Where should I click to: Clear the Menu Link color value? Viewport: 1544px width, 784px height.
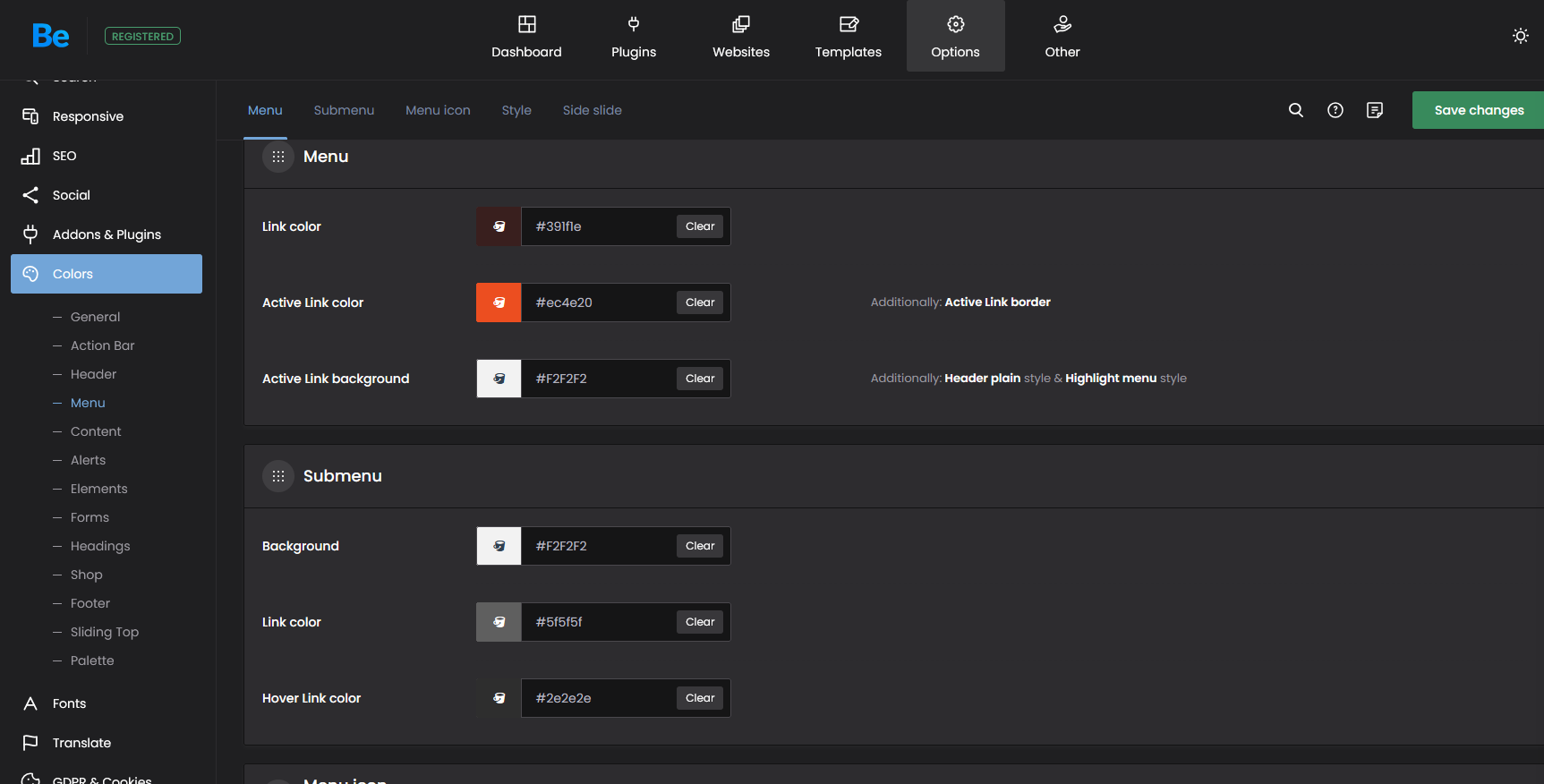coord(700,226)
